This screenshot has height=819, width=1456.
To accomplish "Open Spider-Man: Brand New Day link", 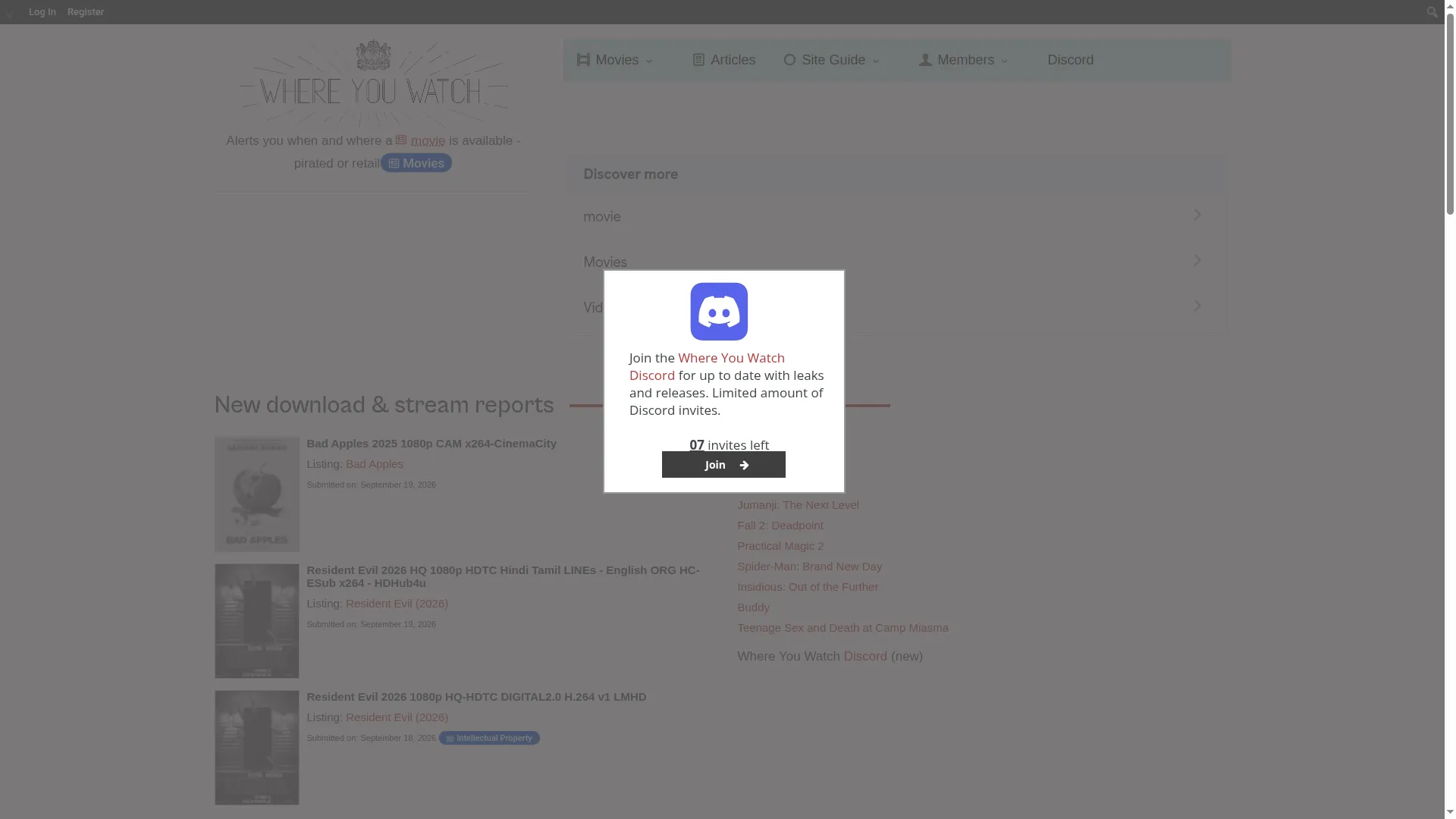I will (809, 566).
